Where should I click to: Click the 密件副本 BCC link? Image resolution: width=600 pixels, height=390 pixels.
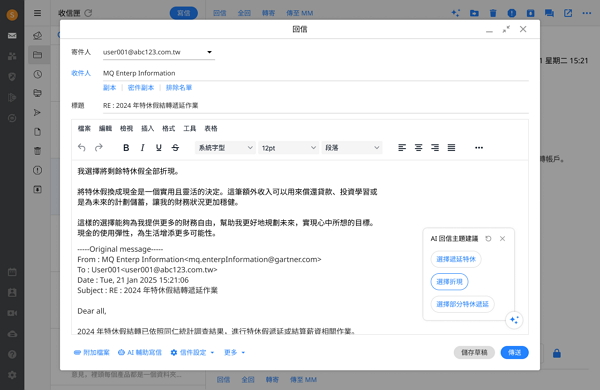(141, 88)
